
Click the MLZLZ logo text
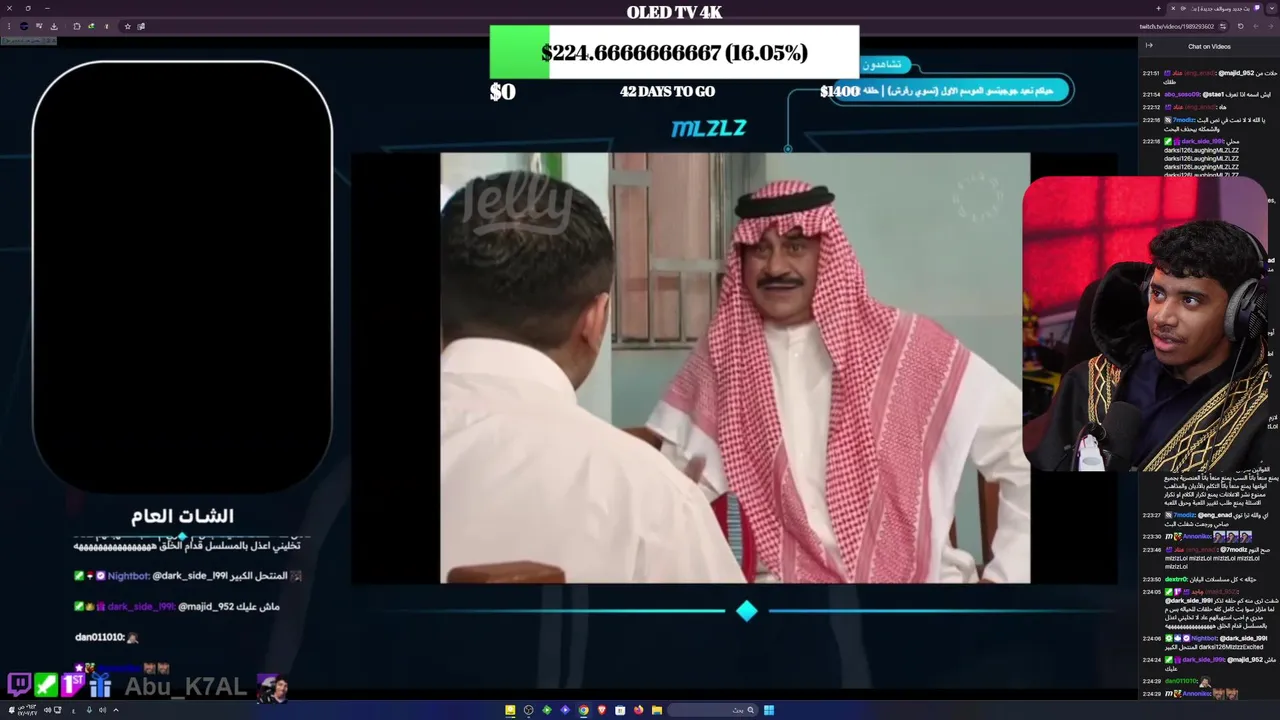709,128
